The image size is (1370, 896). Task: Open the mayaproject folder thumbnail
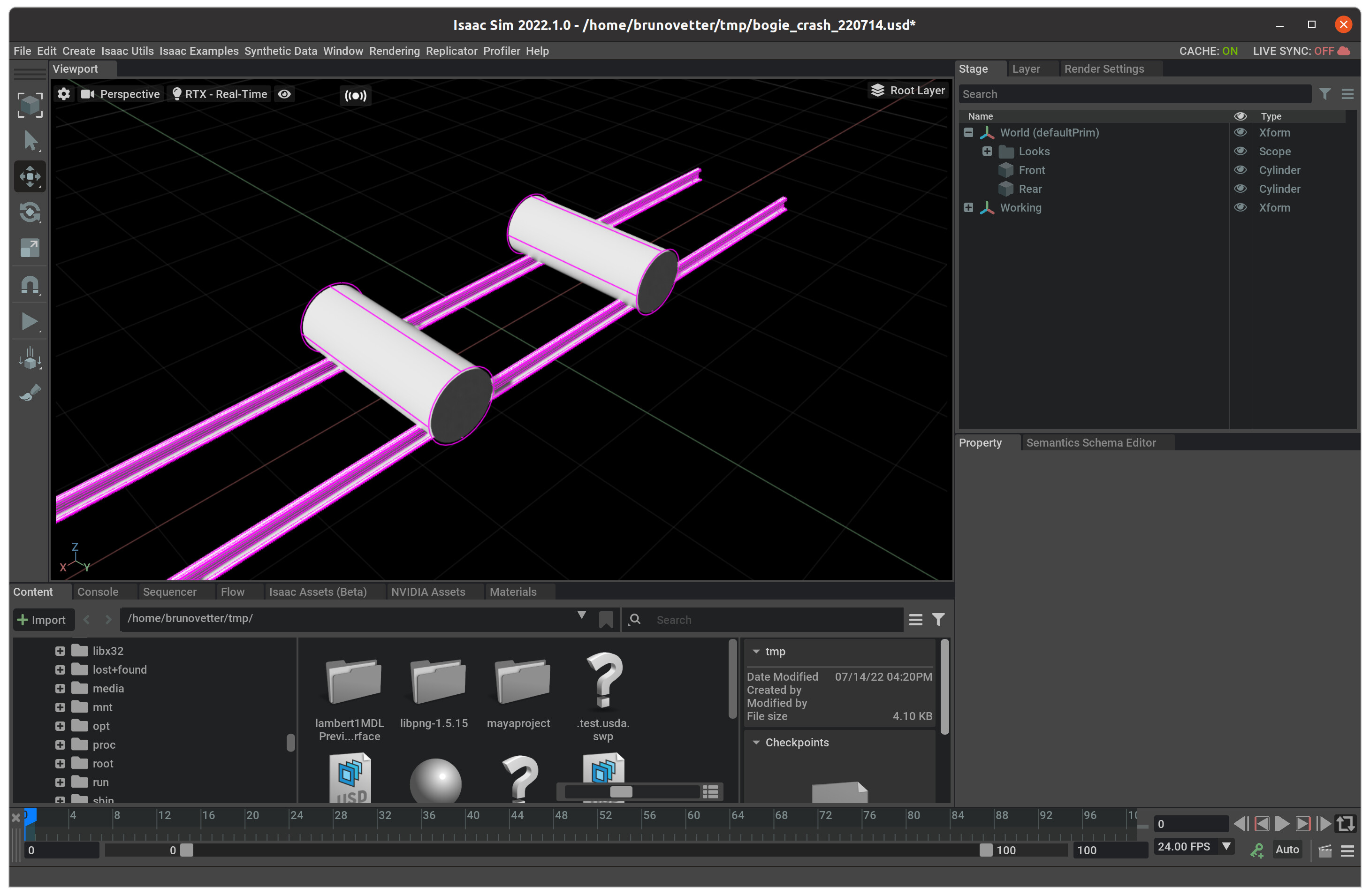point(522,683)
